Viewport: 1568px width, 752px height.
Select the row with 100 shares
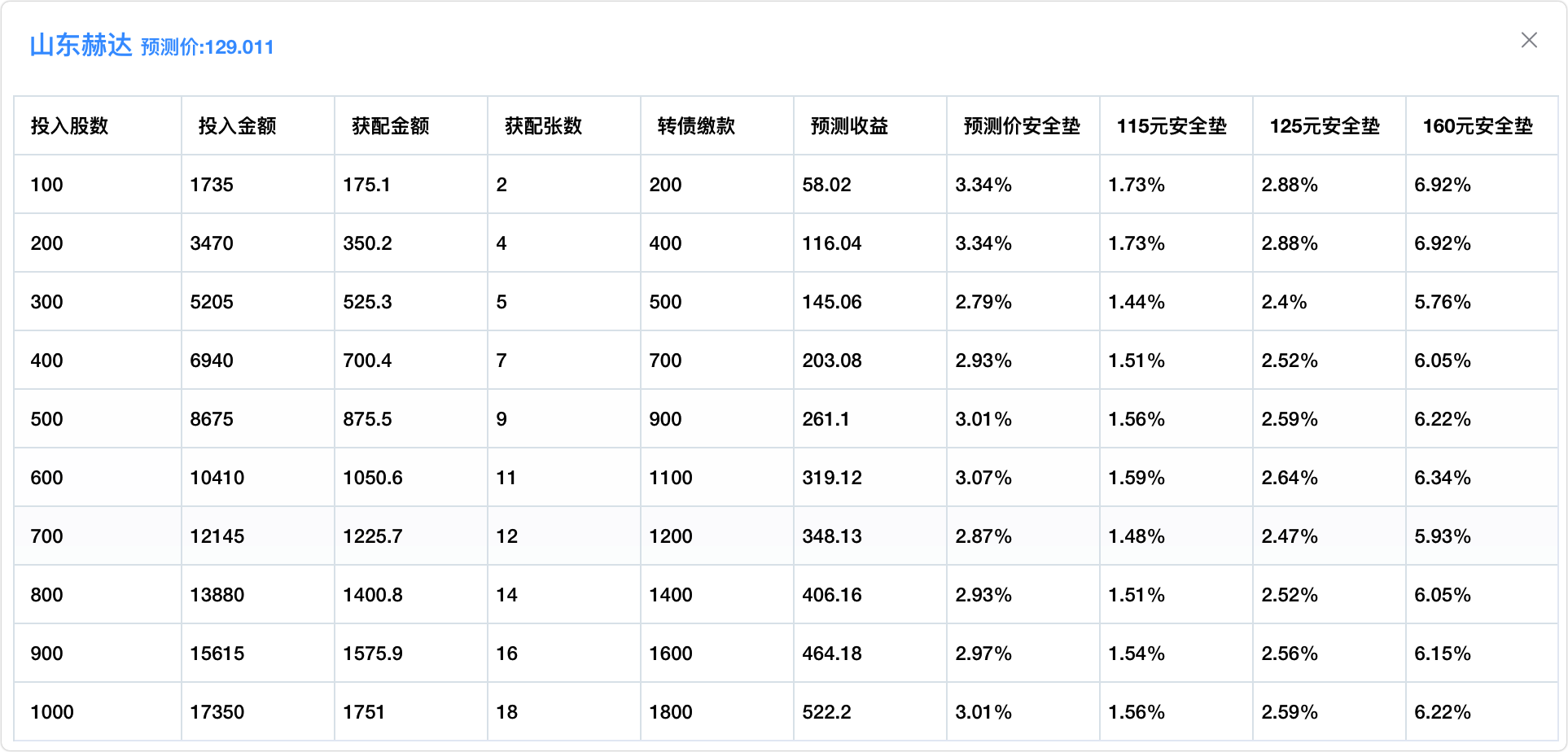point(47,185)
